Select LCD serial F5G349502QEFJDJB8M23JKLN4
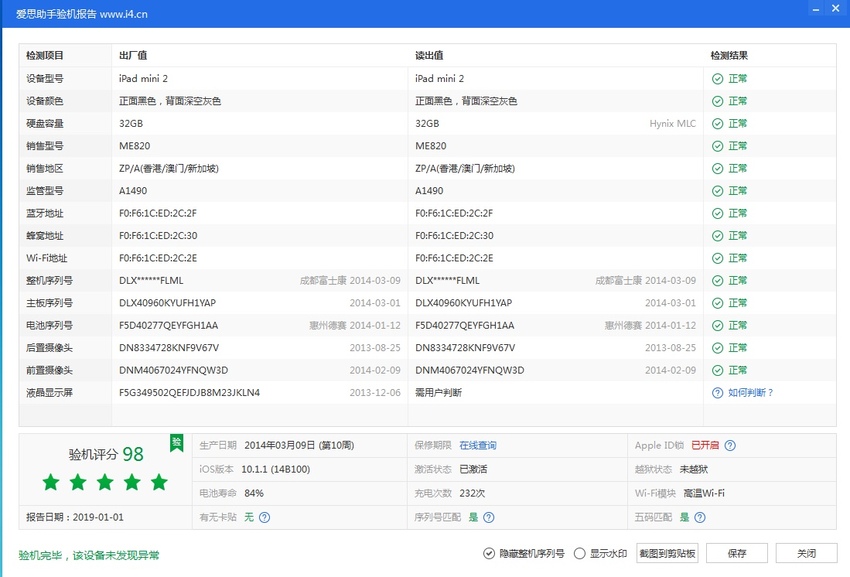 pos(190,393)
